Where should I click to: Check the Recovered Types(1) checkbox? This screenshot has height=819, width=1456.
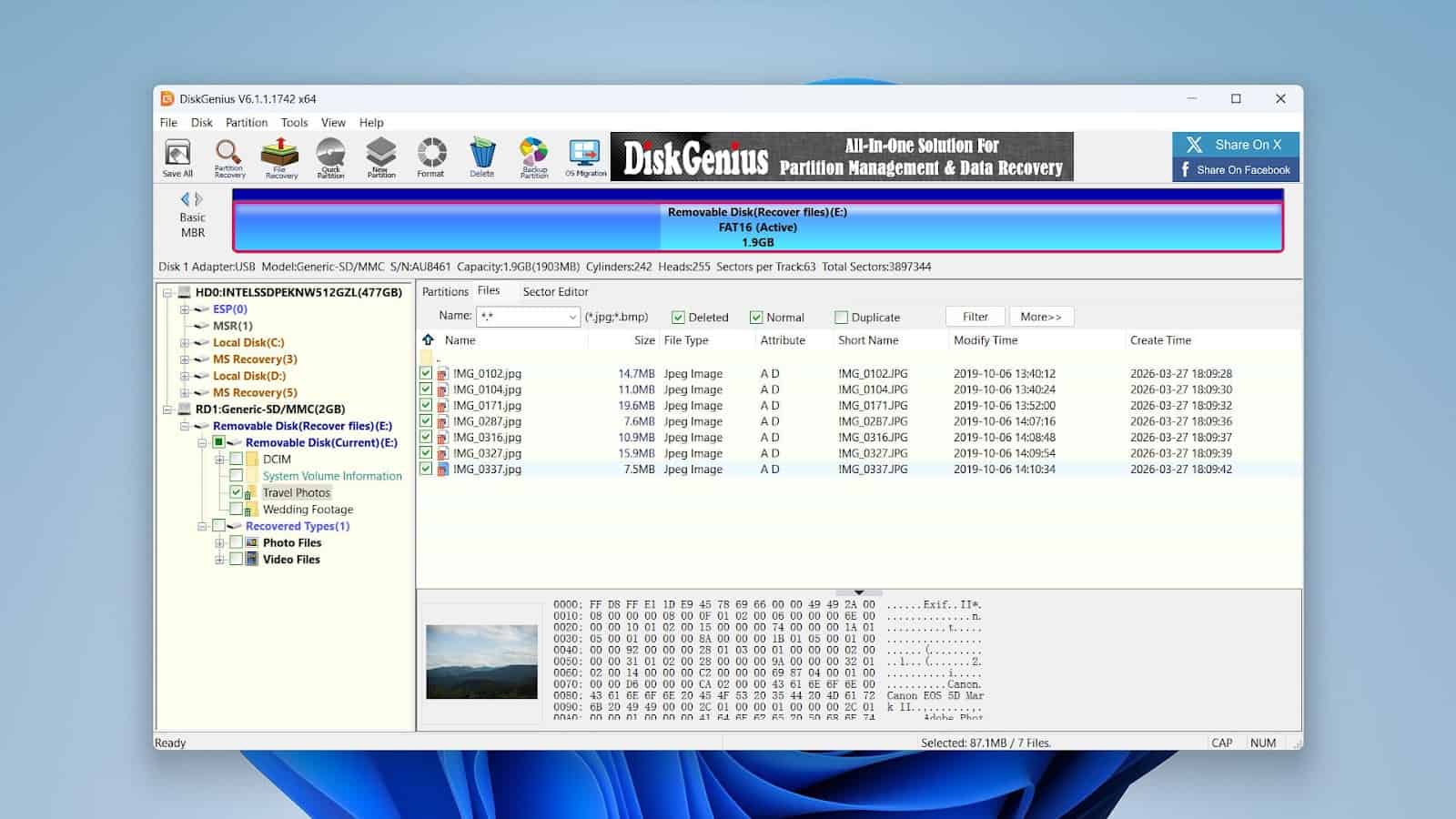218,526
